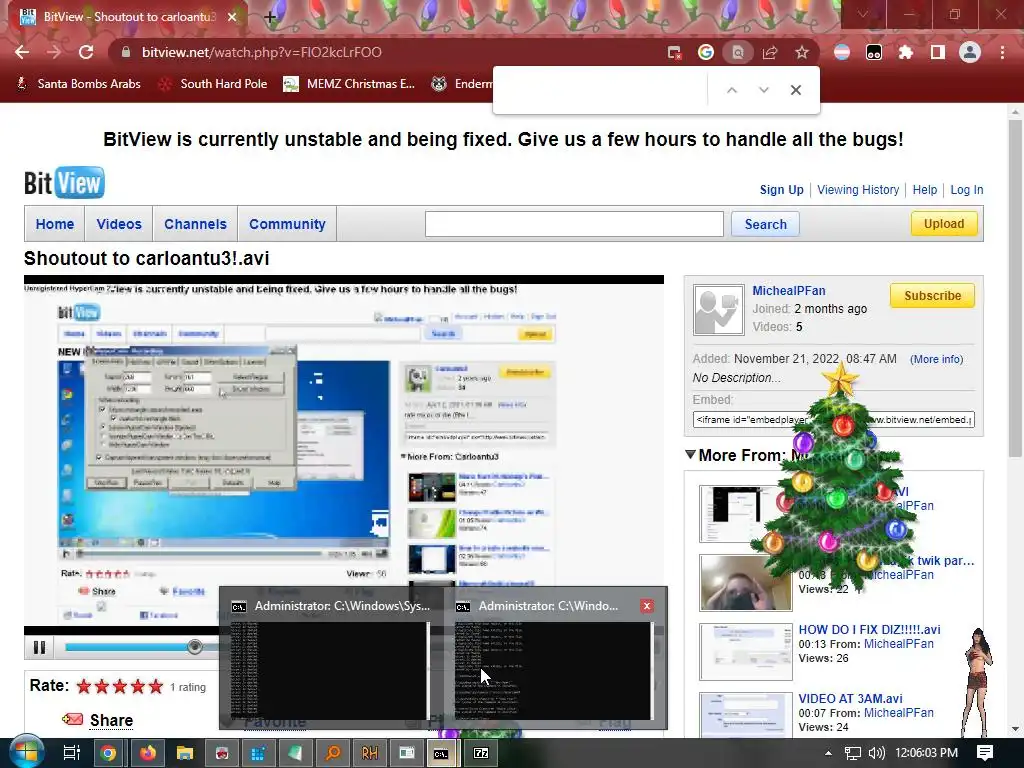This screenshot has width=1024, height=768.
Task: Go to the Home tab
Action: pos(55,224)
